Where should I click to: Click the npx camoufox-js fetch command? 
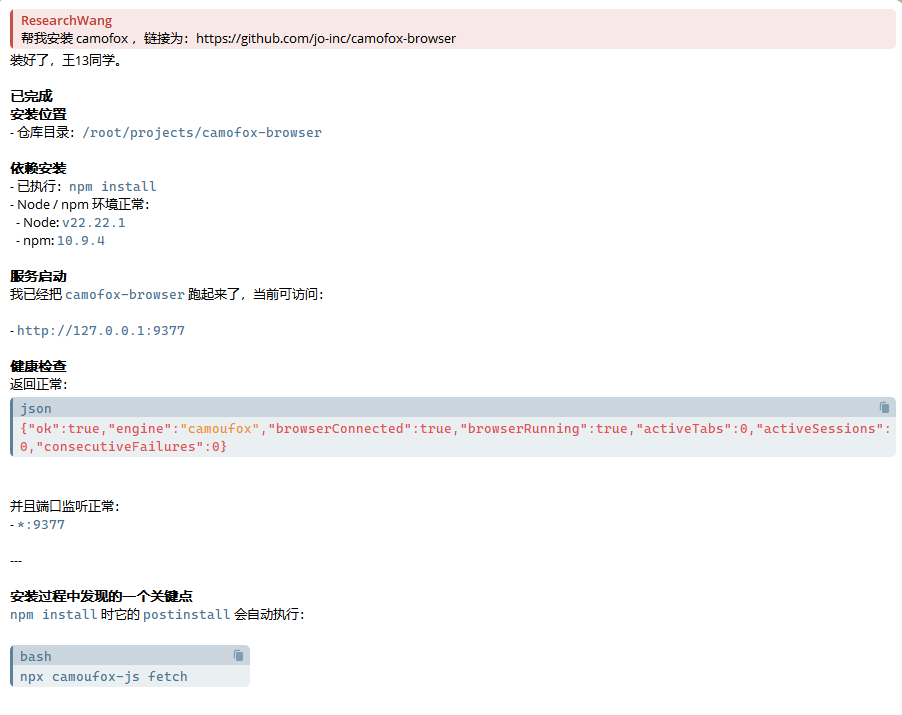pyautogui.click(x=103, y=676)
